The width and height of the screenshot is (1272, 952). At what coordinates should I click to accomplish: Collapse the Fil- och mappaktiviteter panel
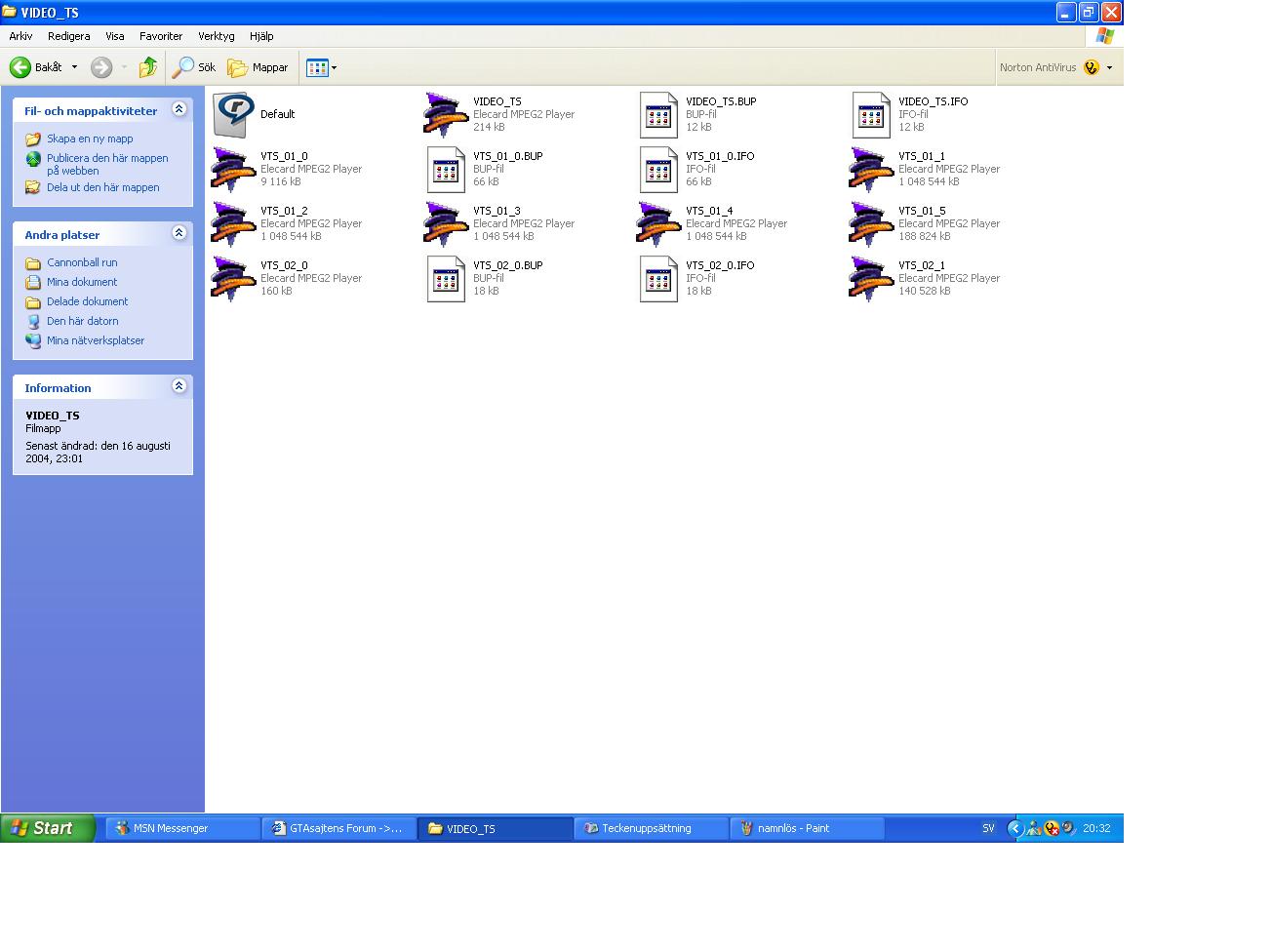coord(179,109)
